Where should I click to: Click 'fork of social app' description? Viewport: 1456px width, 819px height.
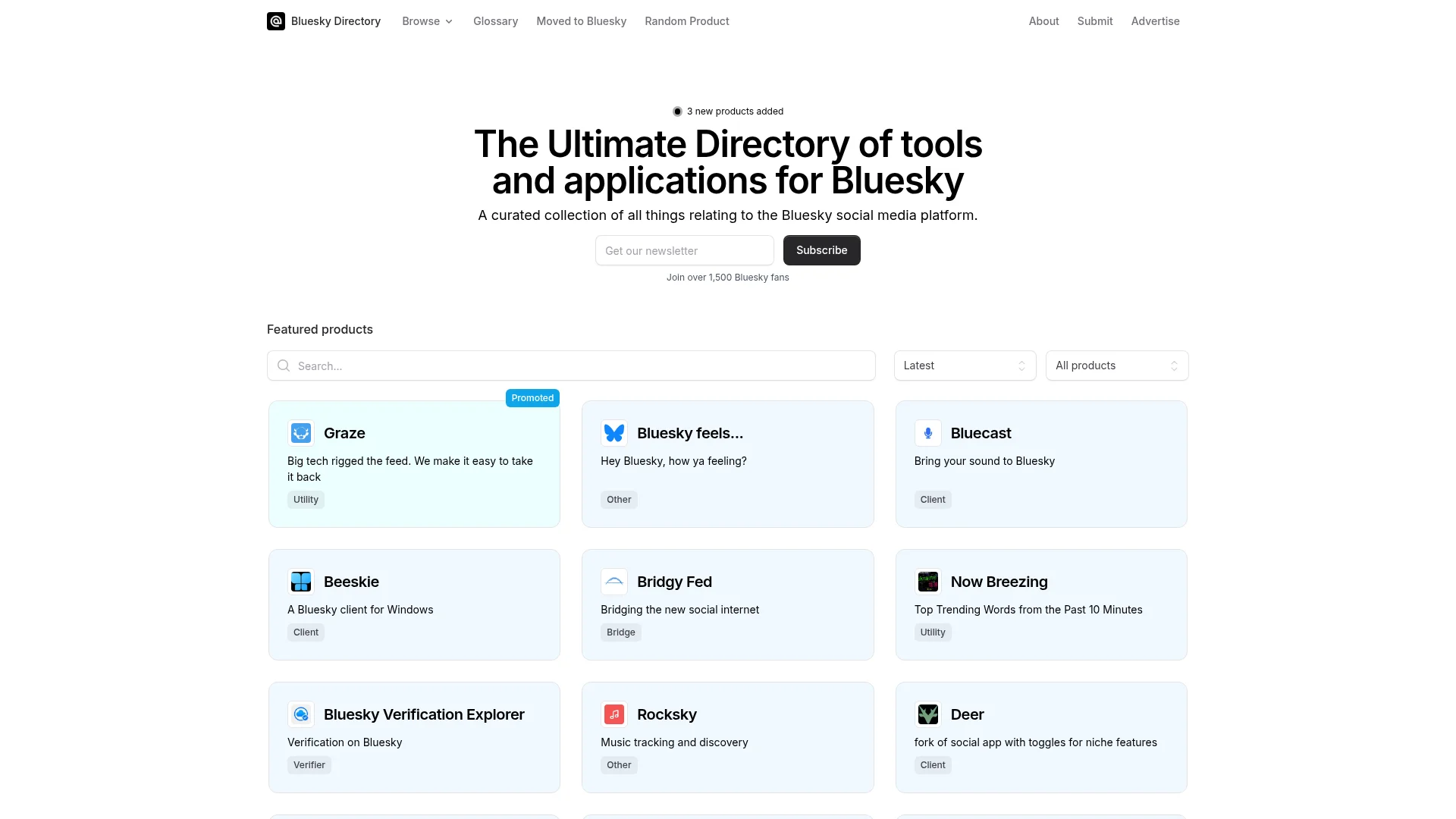(1036, 742)
